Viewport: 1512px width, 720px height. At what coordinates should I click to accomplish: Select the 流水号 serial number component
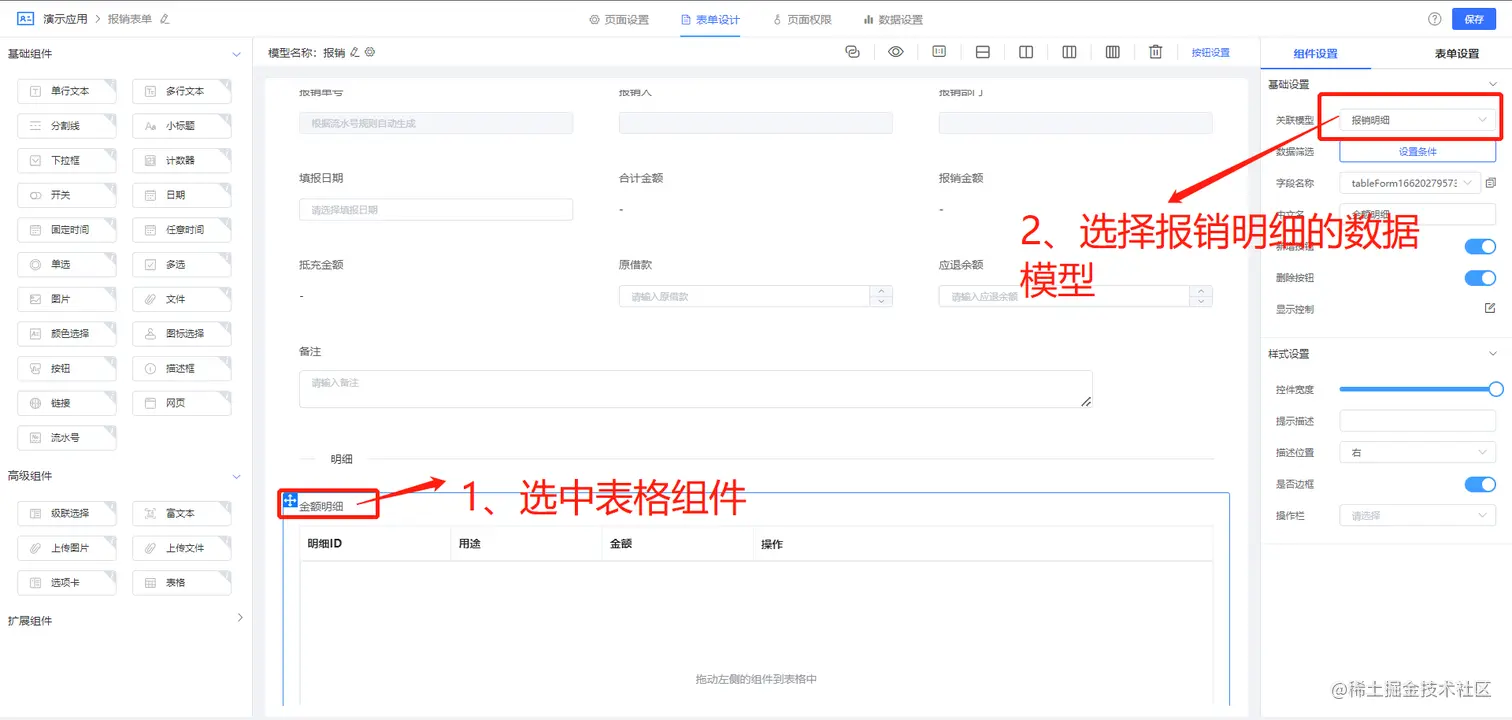coord(67,438)
